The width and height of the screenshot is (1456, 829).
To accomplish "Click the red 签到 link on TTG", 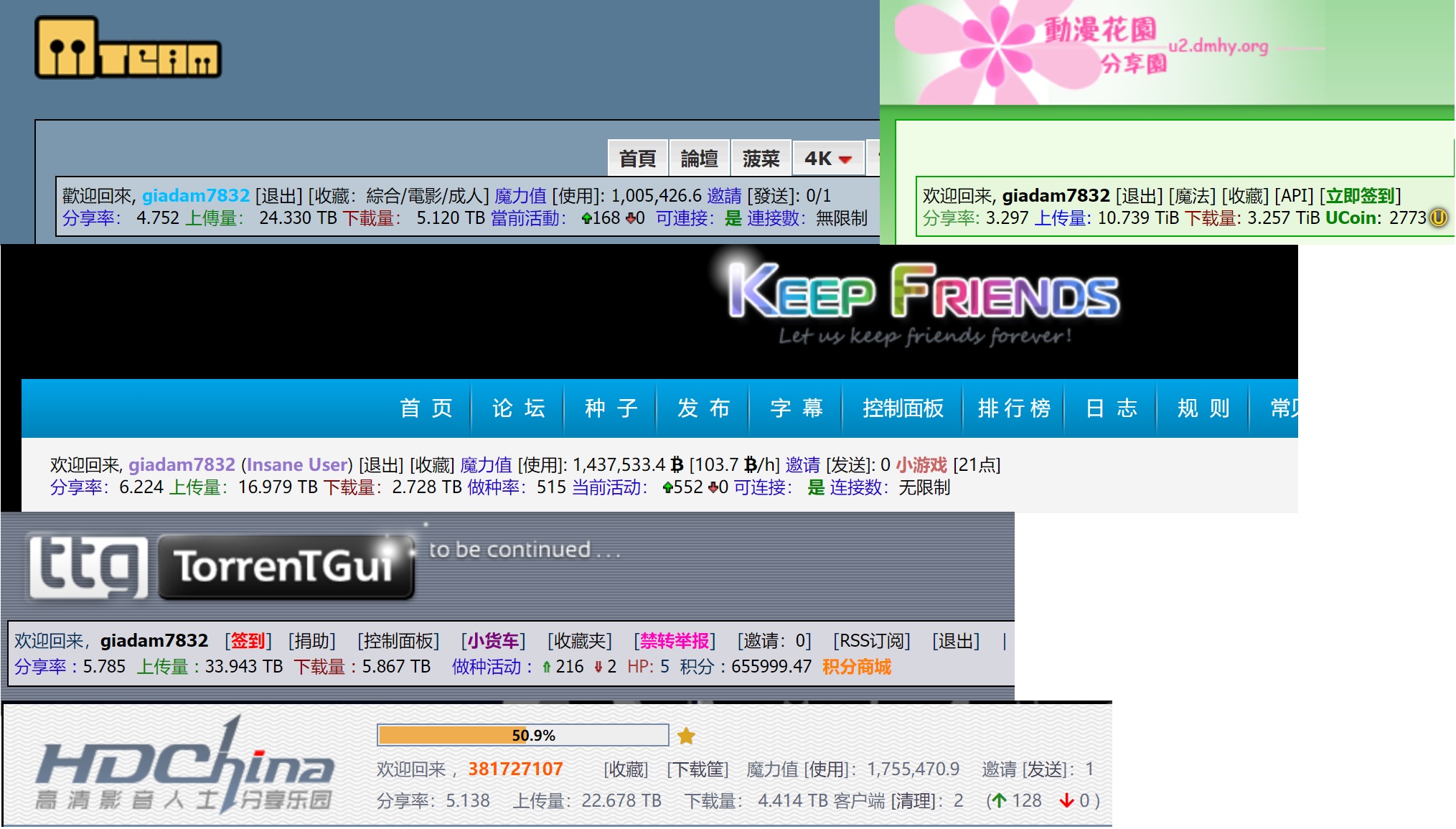I will pyautogui.click(x=248, y=640).
